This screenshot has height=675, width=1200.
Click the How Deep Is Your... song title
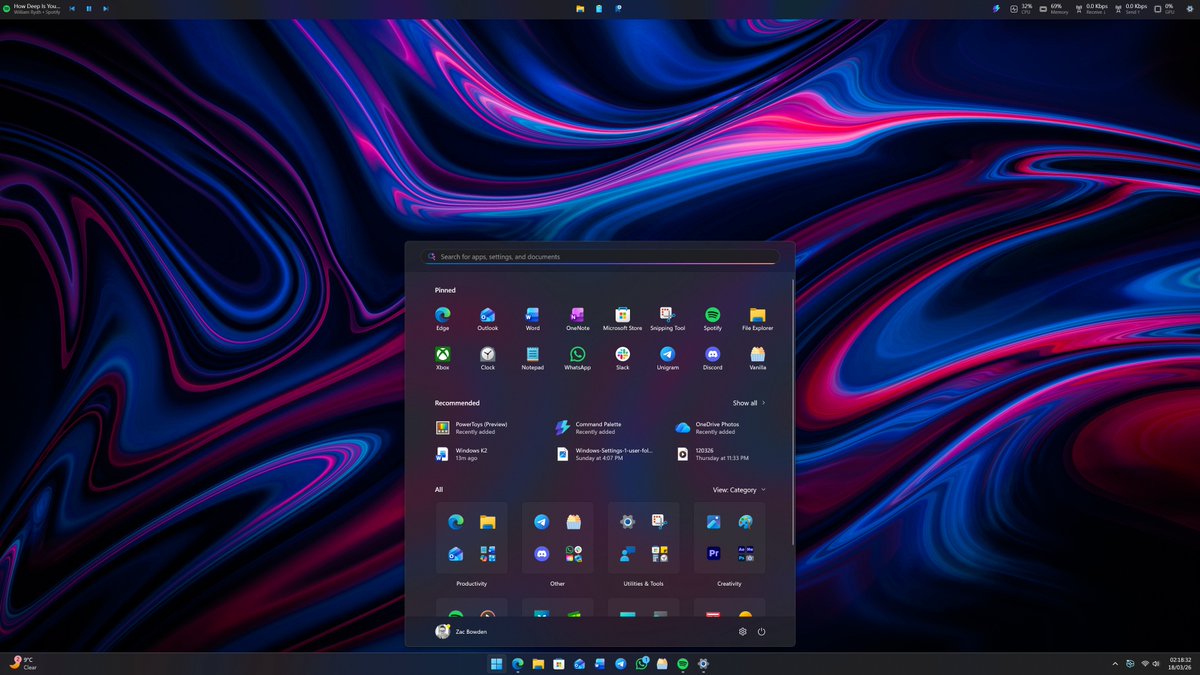coord(37,6)
